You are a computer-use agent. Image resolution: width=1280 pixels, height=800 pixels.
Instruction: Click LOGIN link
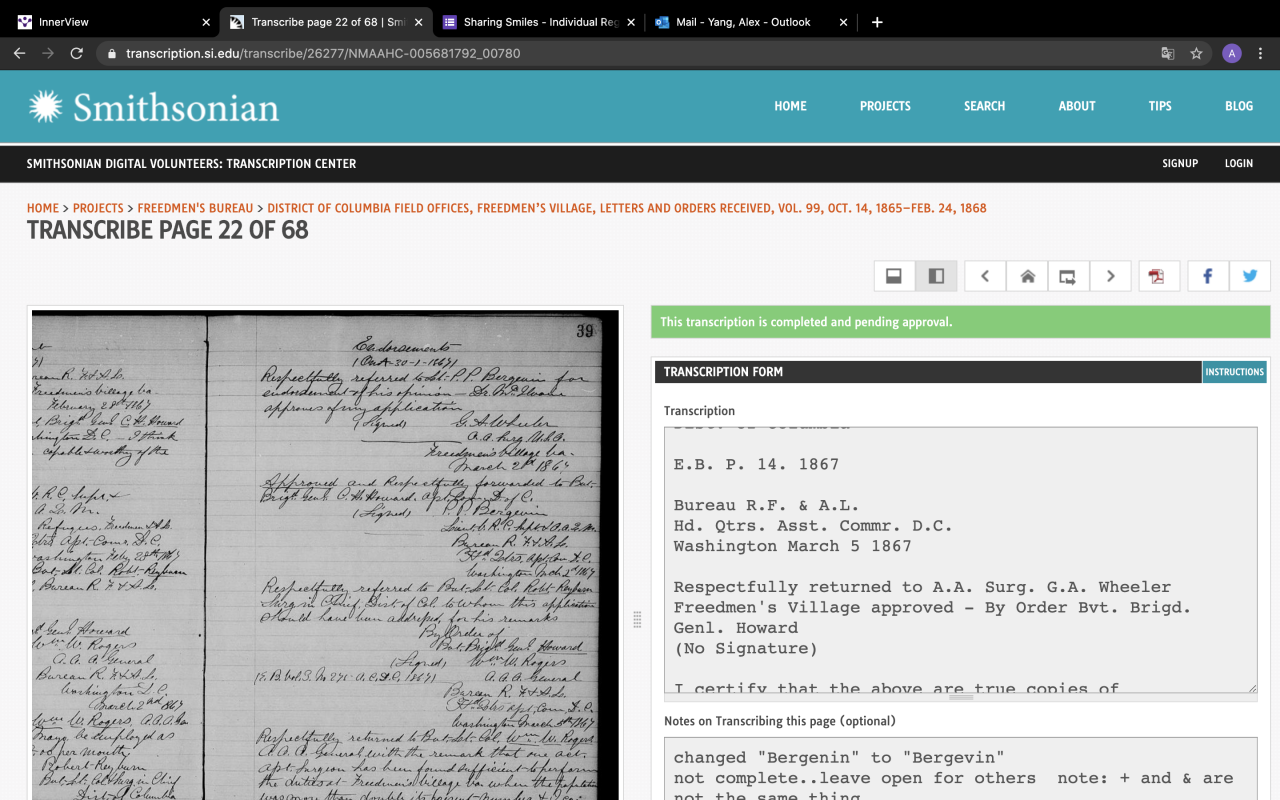tap(1239, 163)
